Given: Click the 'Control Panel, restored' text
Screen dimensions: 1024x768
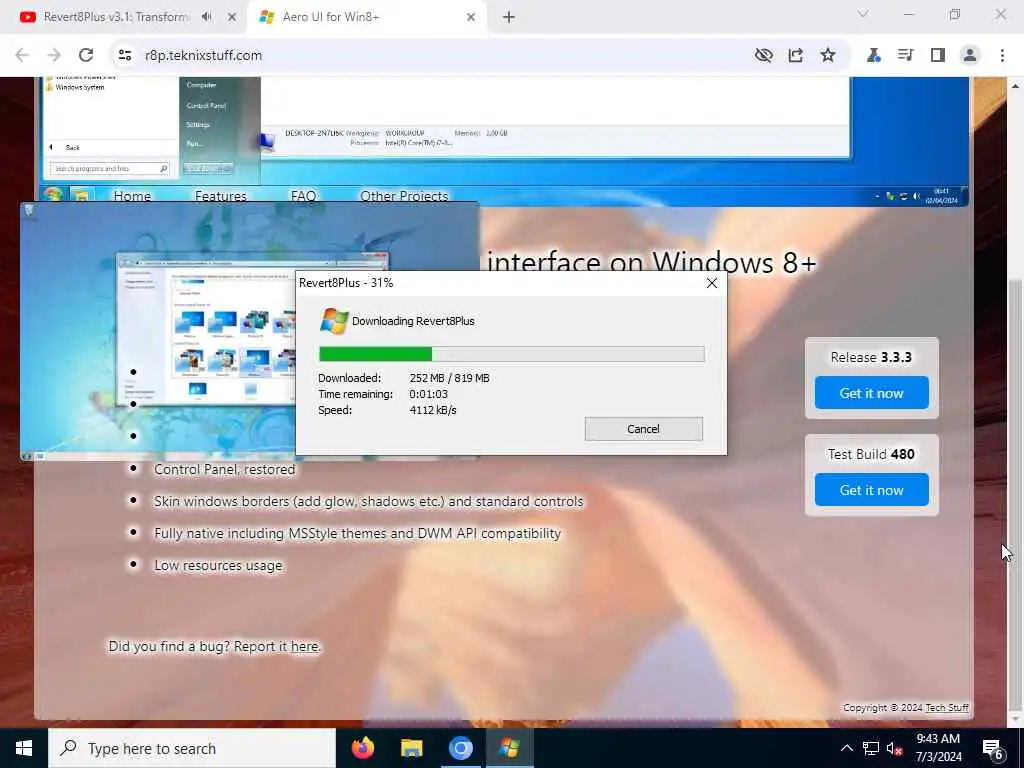Looking at the screenshot, I should [x=225, y=470].
